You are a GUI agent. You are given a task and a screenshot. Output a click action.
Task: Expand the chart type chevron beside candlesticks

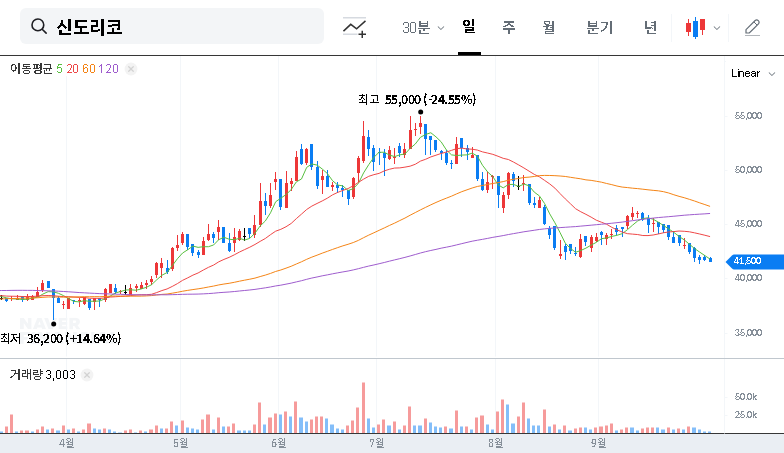716,28
